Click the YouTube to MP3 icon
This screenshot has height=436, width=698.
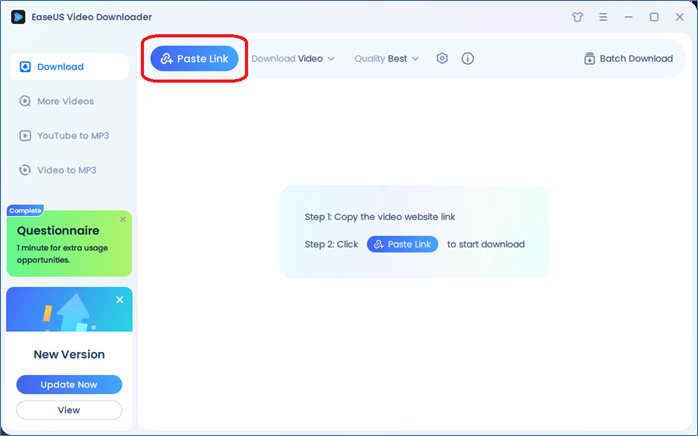(25, 135)
